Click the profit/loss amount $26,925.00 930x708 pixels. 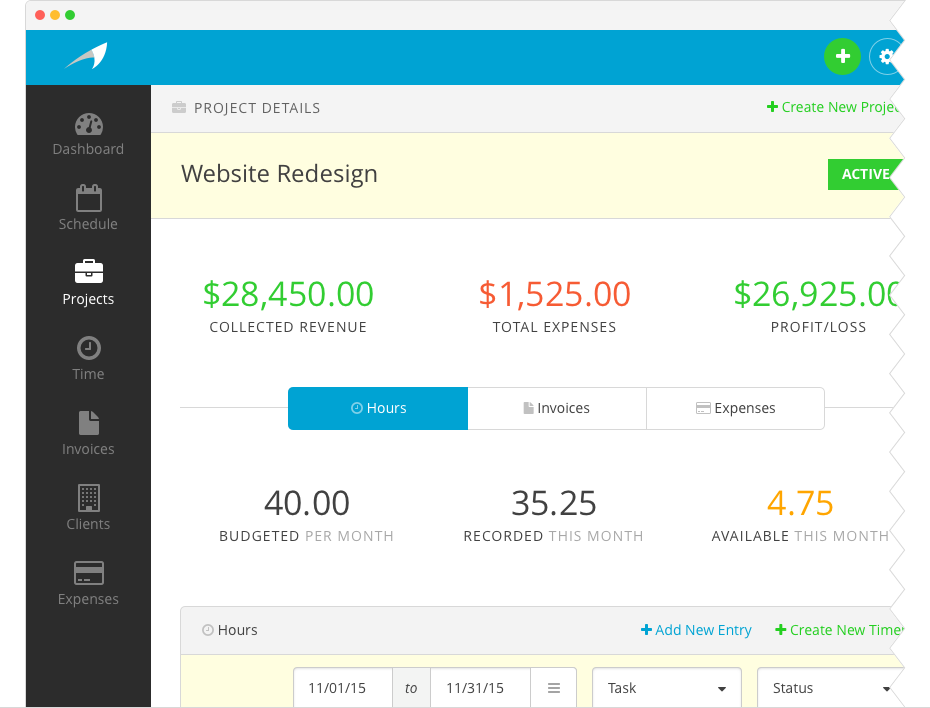817,294
